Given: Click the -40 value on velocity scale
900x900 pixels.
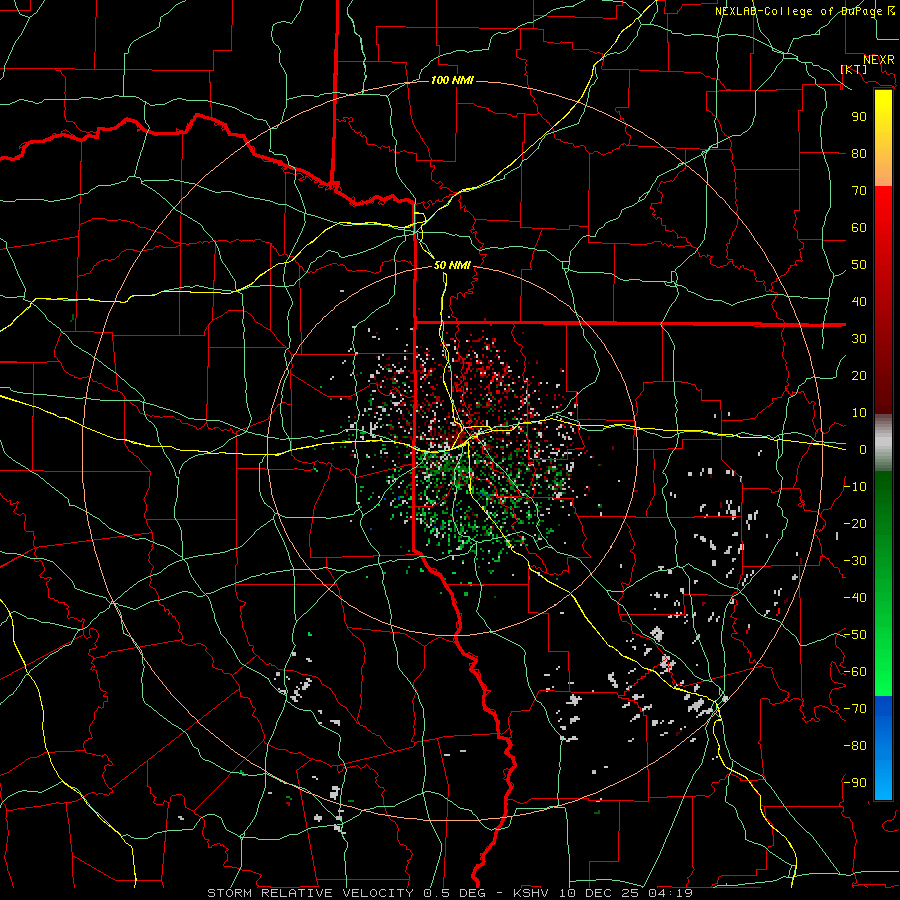Looking at the screenshot, I should [x=855, y=598].
